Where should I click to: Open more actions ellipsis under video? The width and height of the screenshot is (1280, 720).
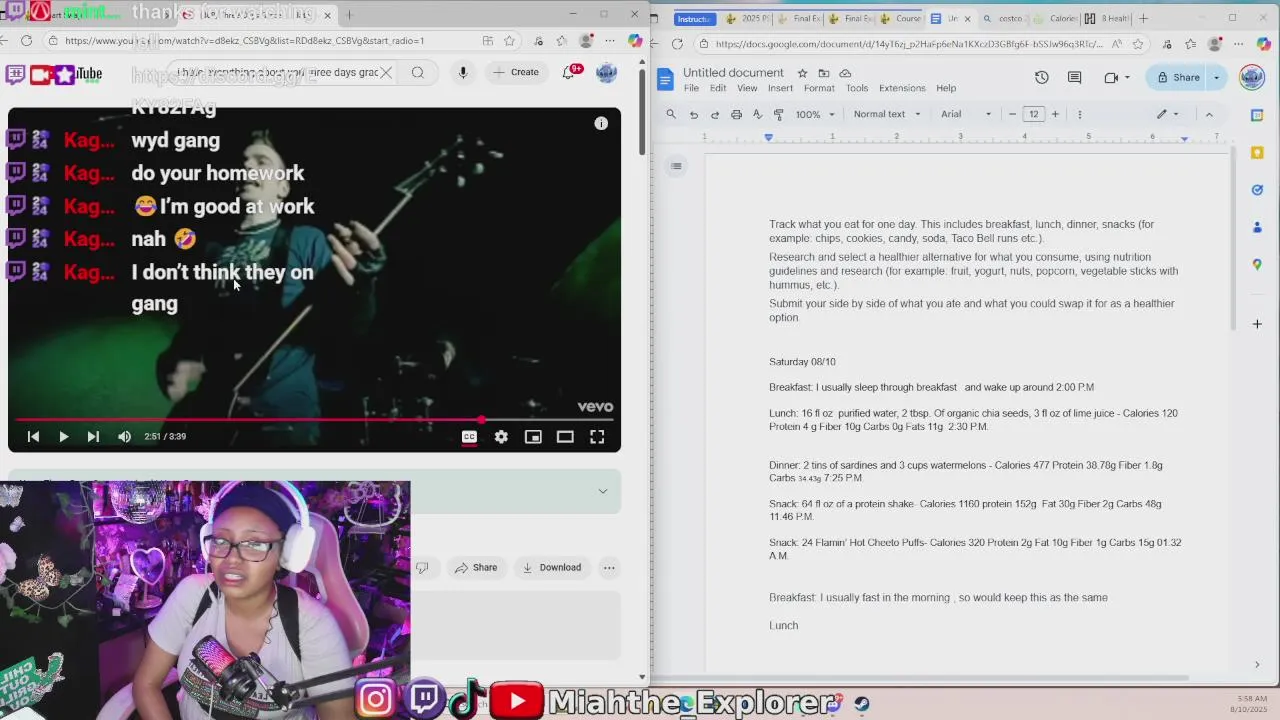click(x=608, y=568)
